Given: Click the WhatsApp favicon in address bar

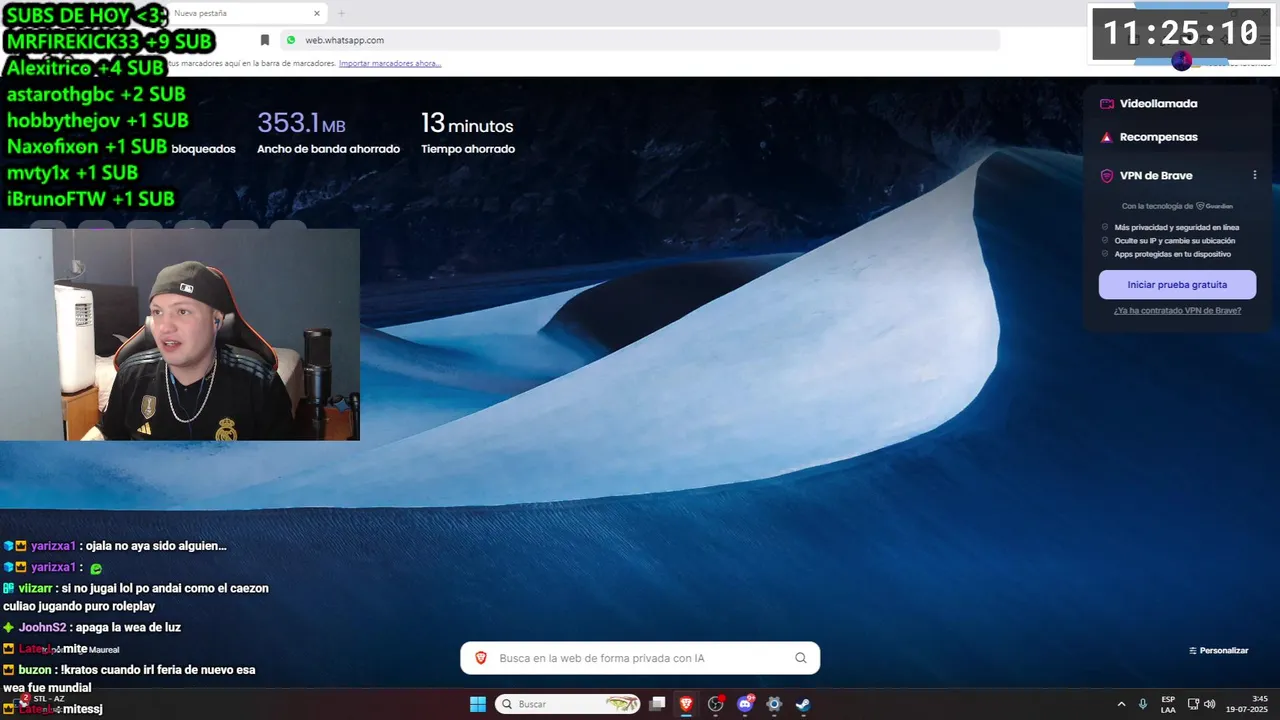Looking at the screenshot, I should point(291,40).
